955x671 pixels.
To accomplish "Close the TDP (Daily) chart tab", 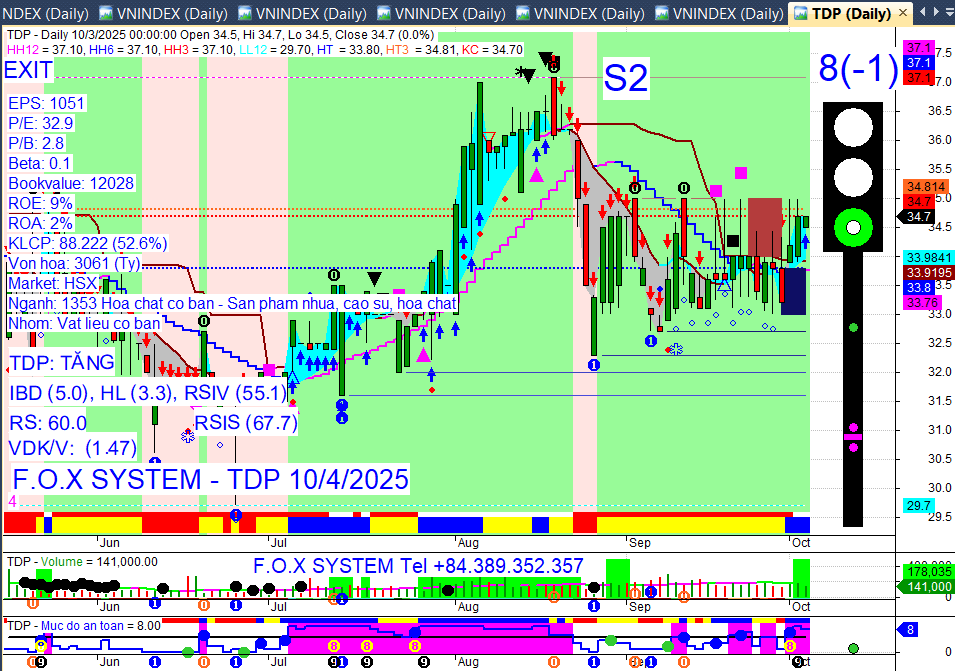I will 903,13.
